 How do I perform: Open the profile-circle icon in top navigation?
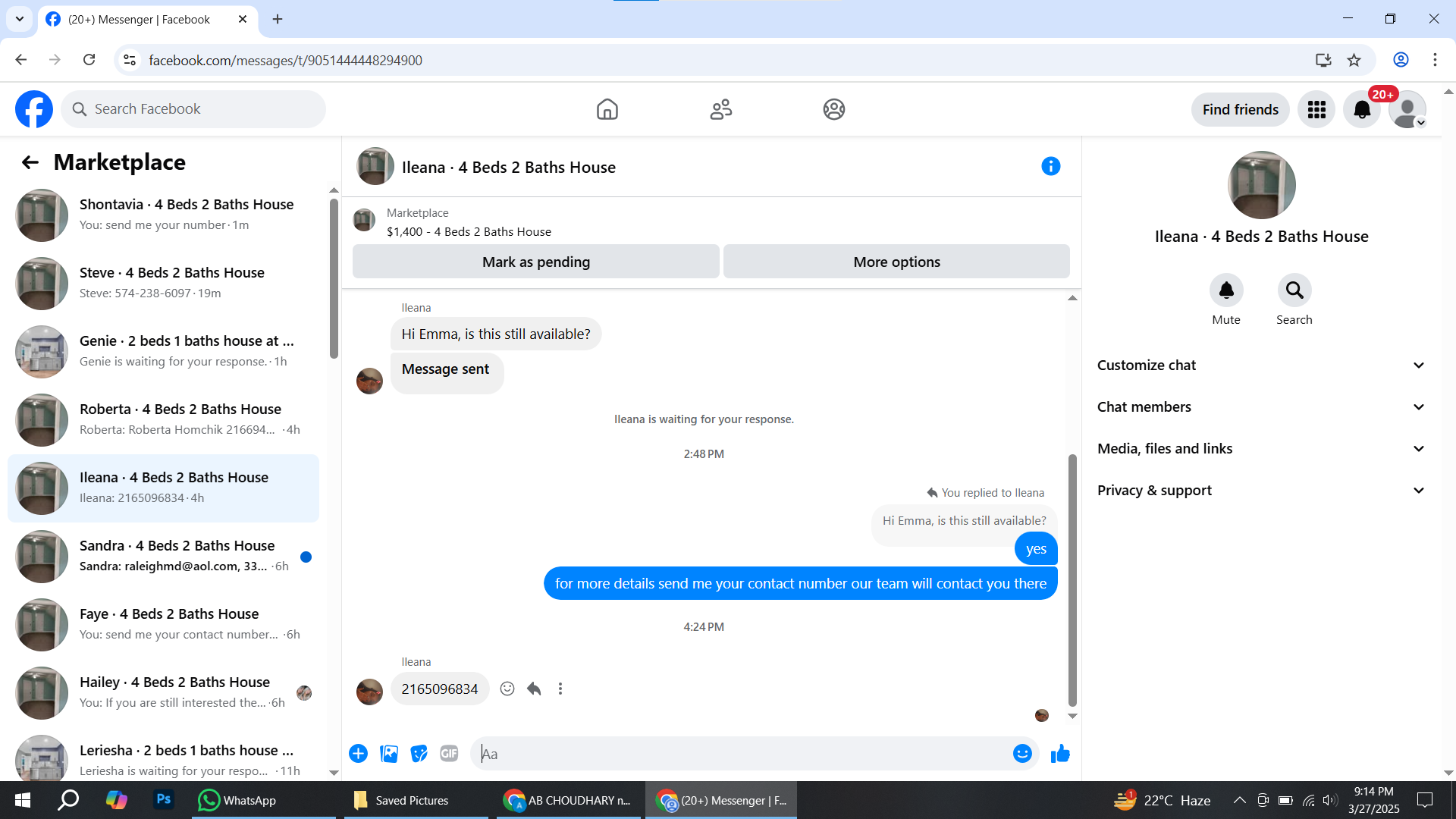coord(833,109)
